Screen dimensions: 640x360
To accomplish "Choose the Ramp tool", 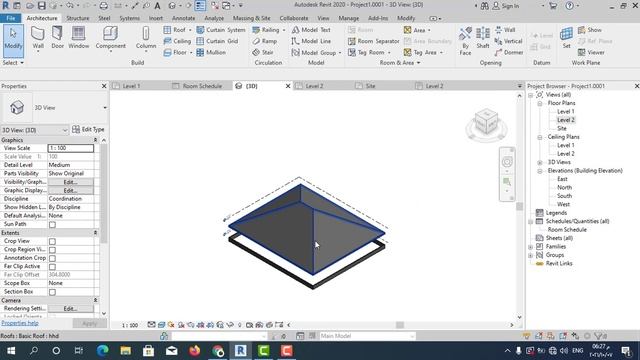I will [x=264, y=41].
